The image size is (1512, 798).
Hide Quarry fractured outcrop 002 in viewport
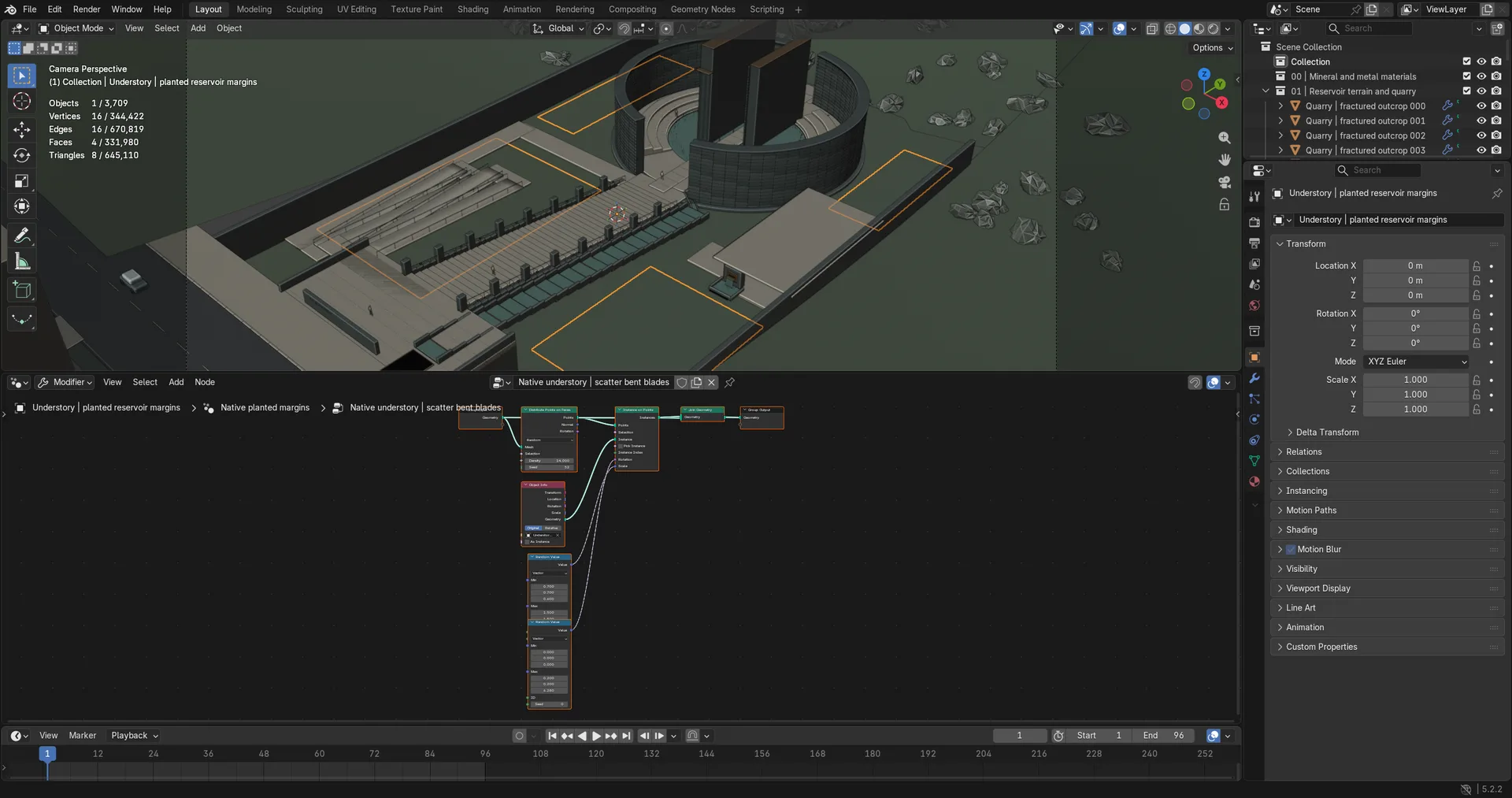(1481, 135)
